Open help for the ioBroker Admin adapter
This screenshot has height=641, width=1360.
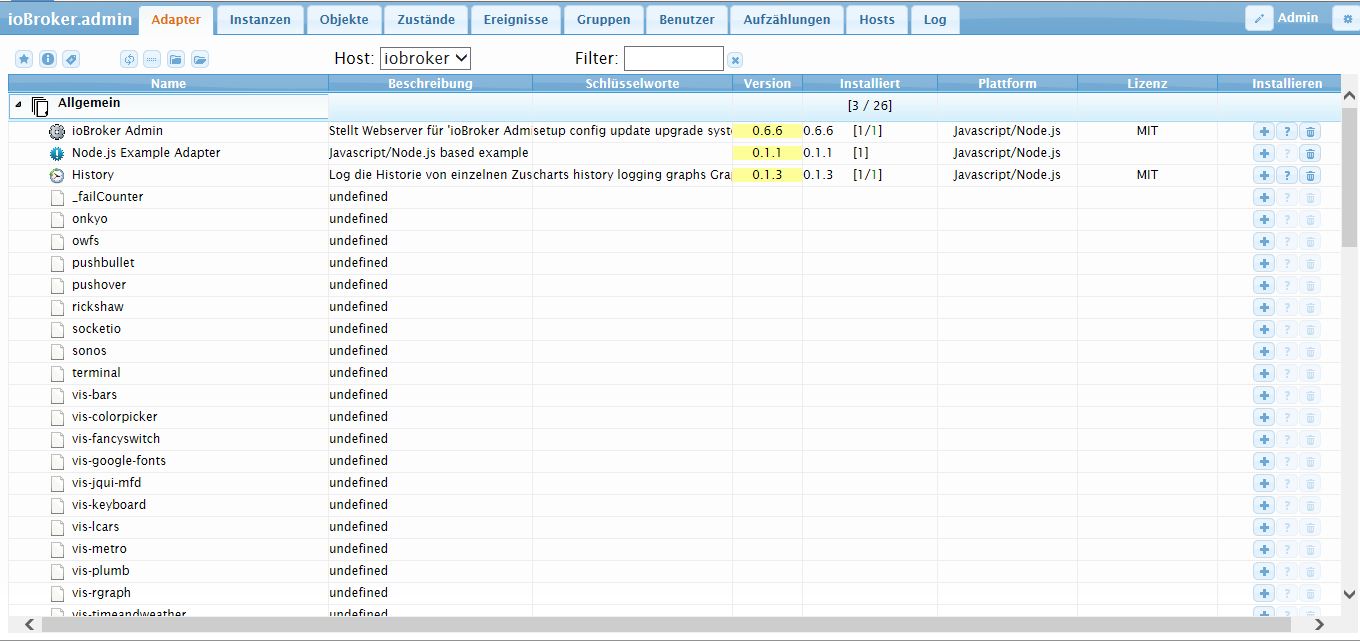point(1287,131)
